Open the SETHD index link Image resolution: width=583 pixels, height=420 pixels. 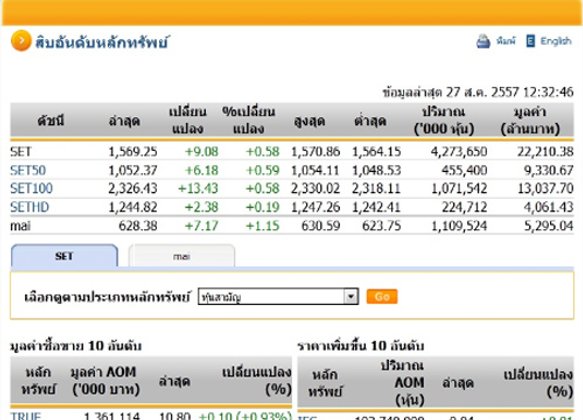point(29,207)
